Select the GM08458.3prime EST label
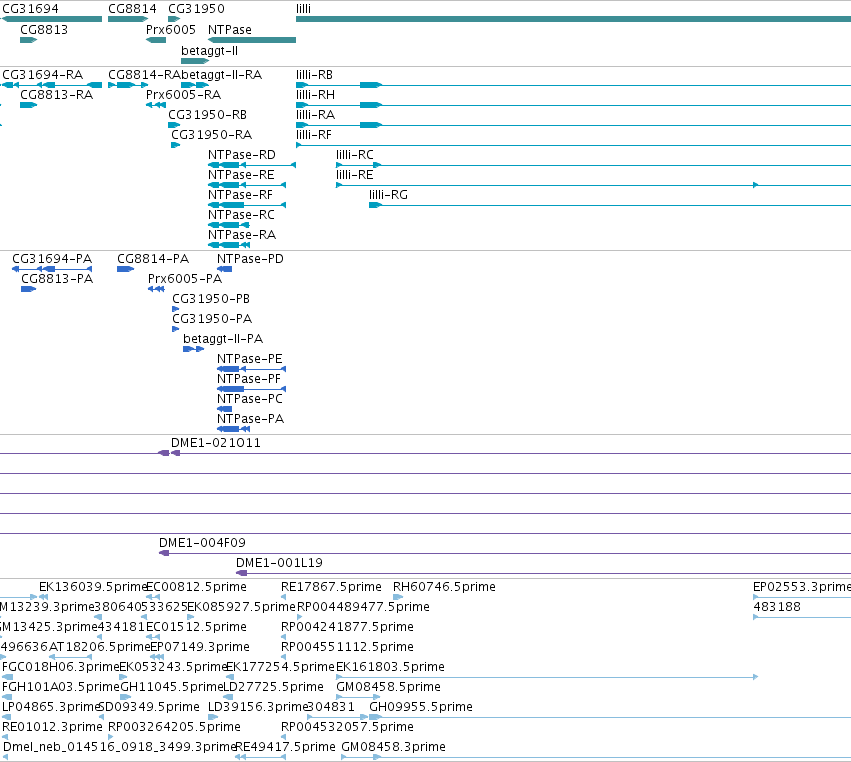 (393, 746)
